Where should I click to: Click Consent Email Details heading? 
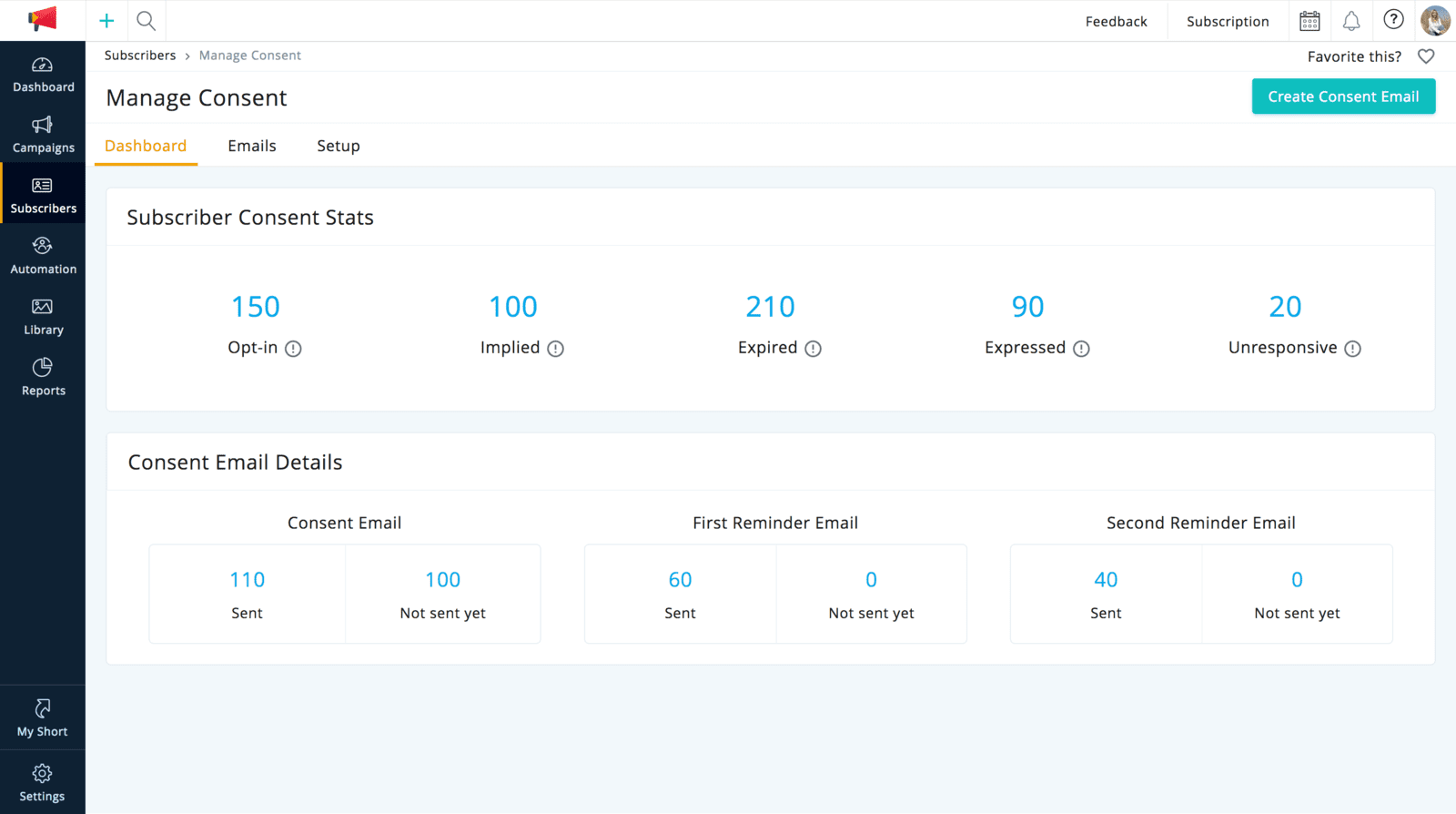(235, 463)
